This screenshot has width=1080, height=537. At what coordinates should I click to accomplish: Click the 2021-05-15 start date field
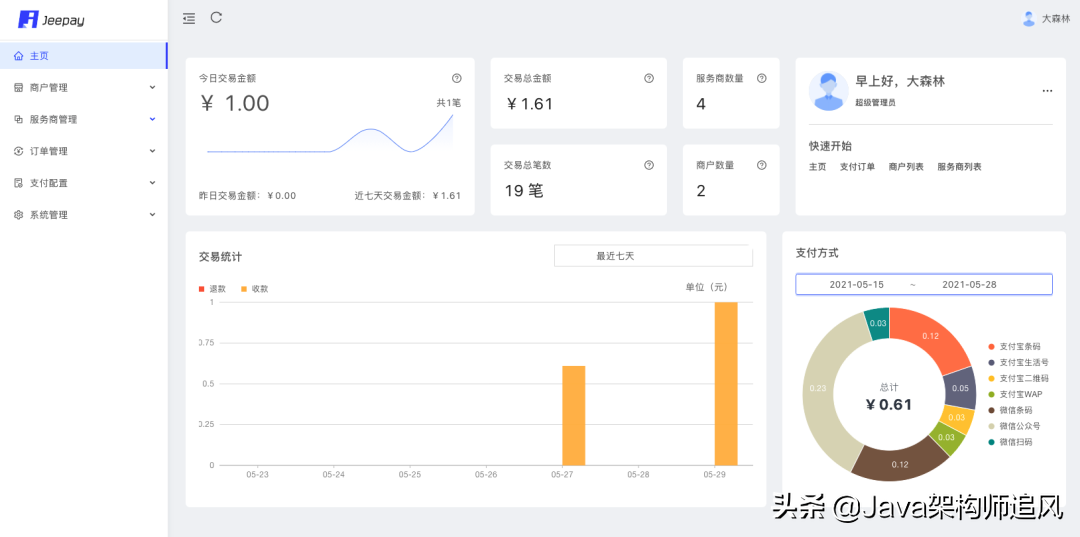tap(856, 284)
